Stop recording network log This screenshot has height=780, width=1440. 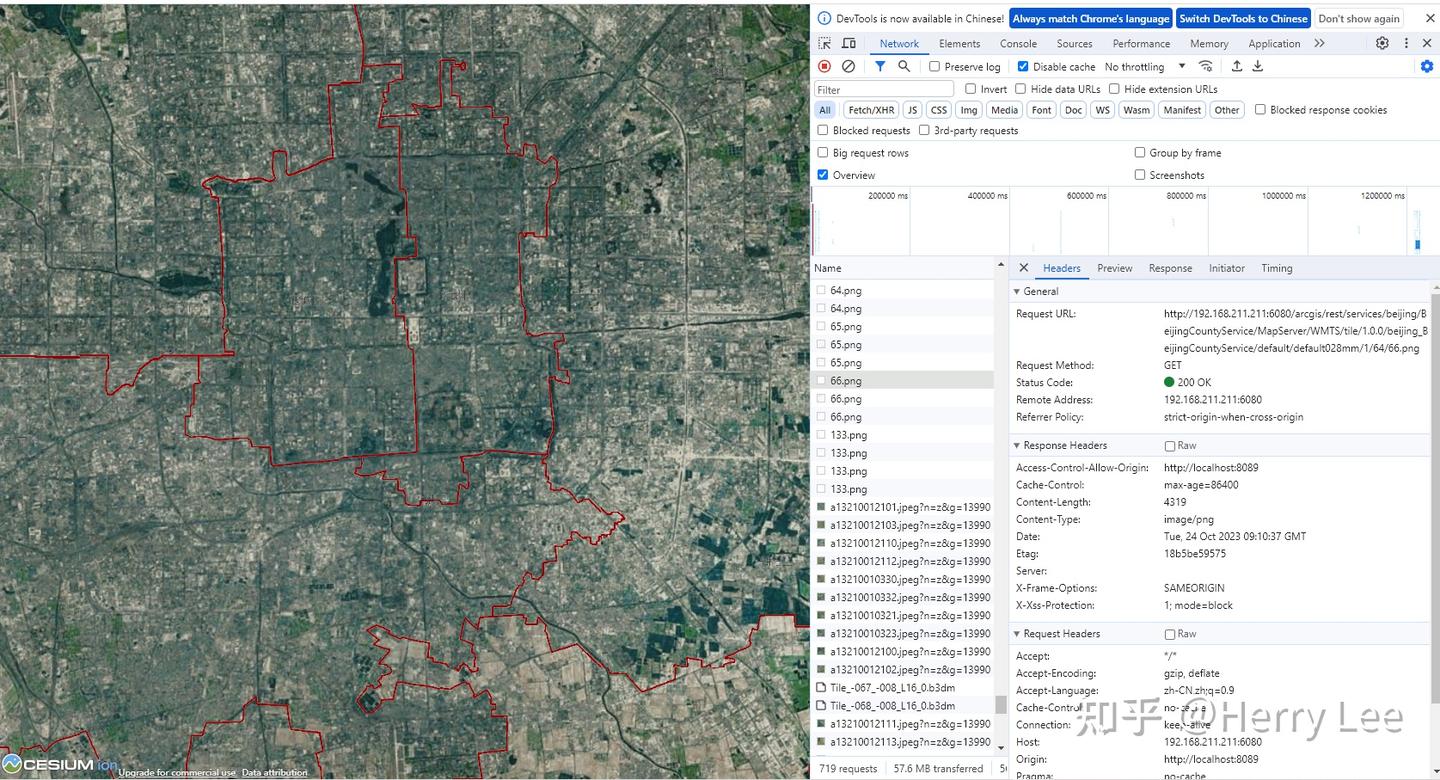click(x=824, y=66)
